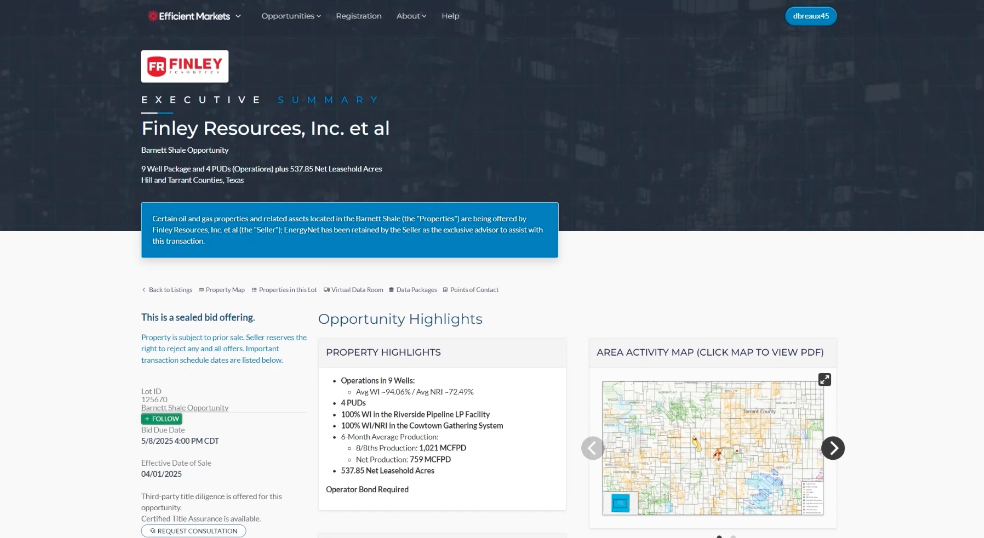Open the About menu
984x538 pixels.
tap(411, 16)
